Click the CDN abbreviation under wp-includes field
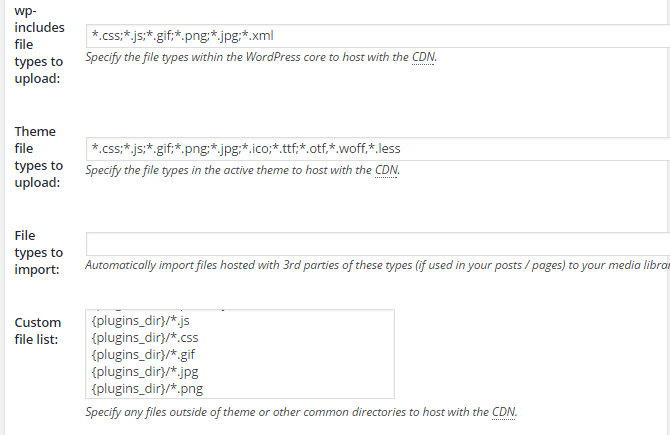 coord(423,57)
